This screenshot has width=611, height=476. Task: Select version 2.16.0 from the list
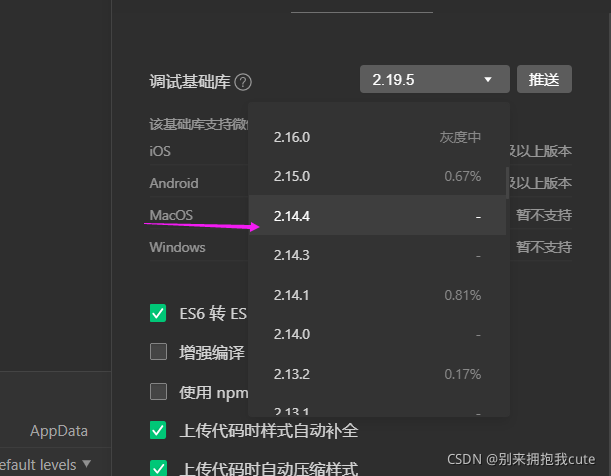click(377, 137)
